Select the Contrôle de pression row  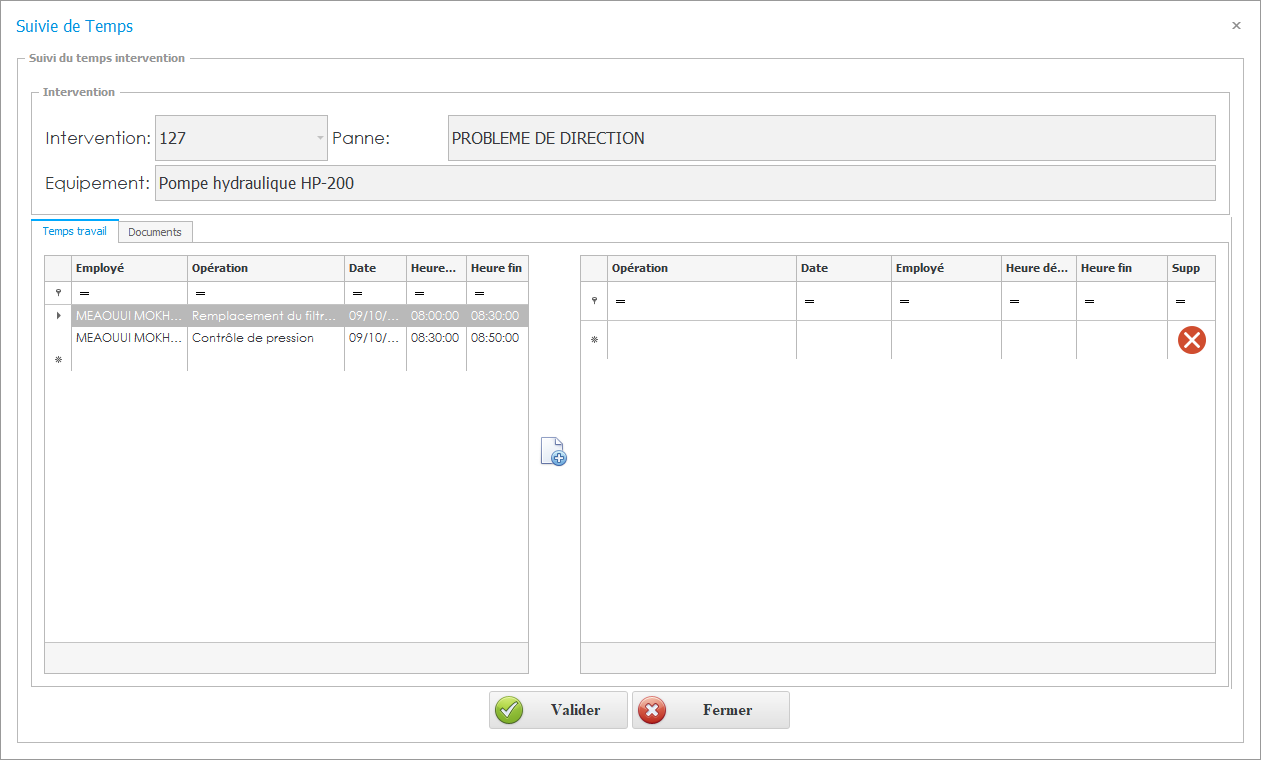pos(252,338)
